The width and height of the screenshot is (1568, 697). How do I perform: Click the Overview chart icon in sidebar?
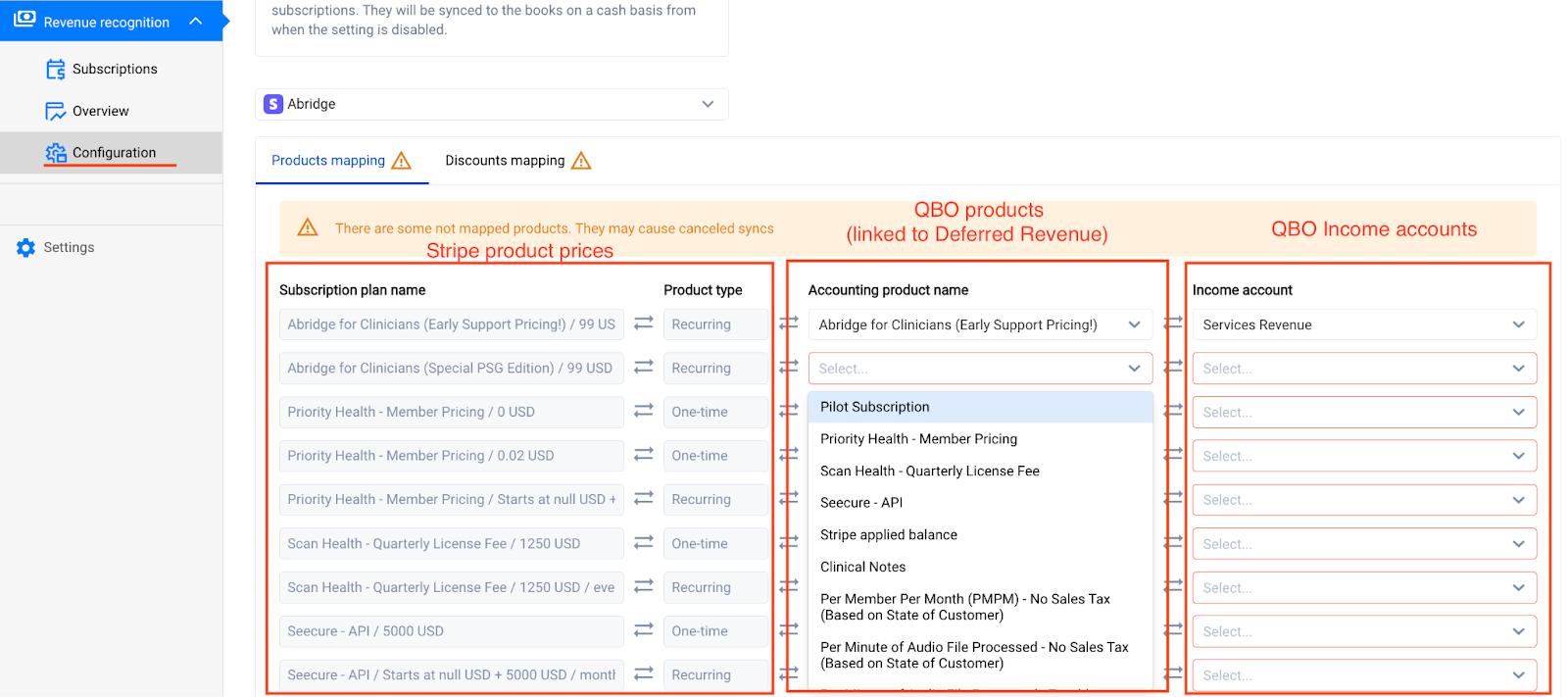(x=55, y=112)
